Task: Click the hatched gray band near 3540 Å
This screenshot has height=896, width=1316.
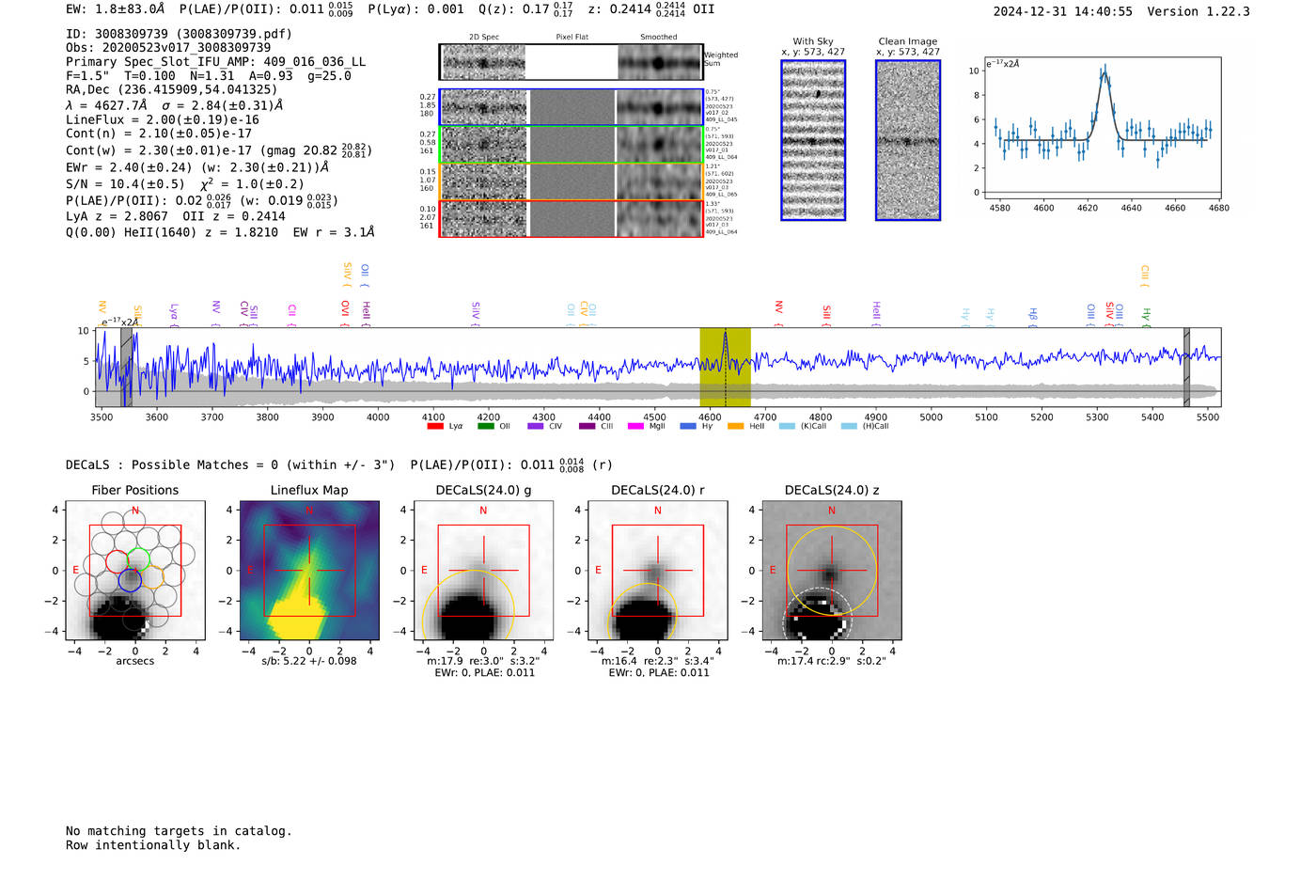Action: click(x=126, y=367)
